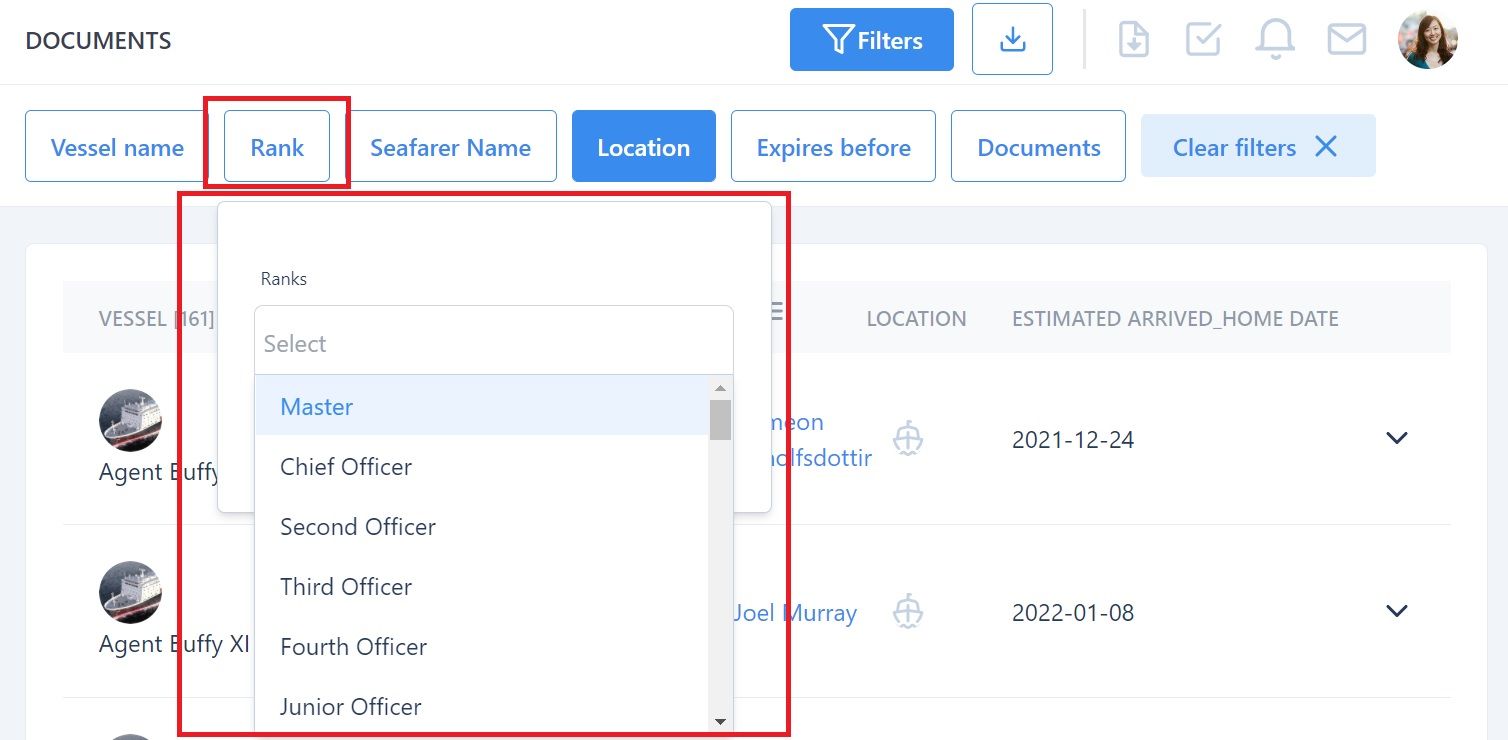The image size is (1508, 740).
Task: Open the notifications bell
Action: tap(1275, 40)
